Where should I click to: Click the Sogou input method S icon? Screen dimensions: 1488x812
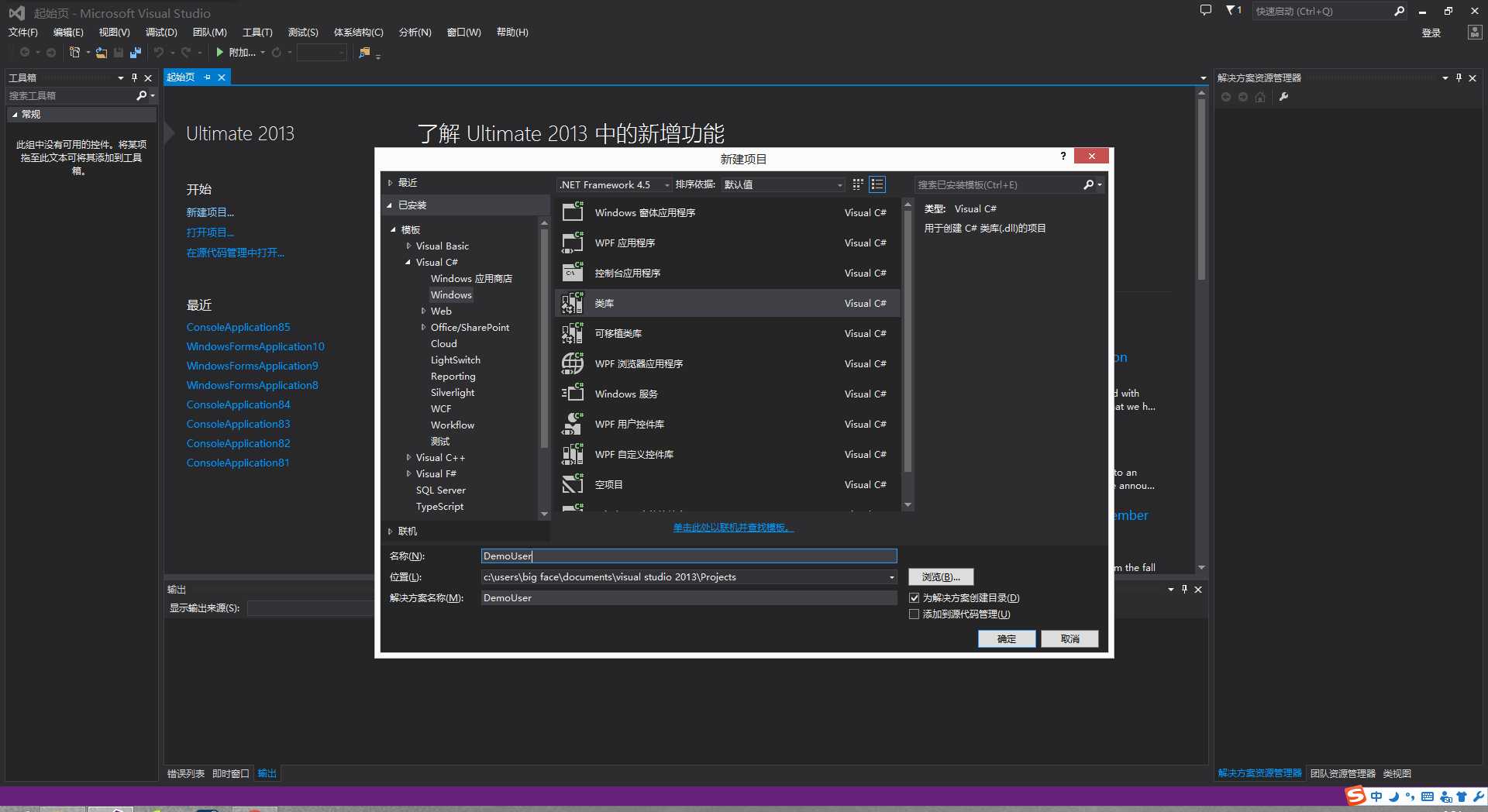pos(1355,796)
